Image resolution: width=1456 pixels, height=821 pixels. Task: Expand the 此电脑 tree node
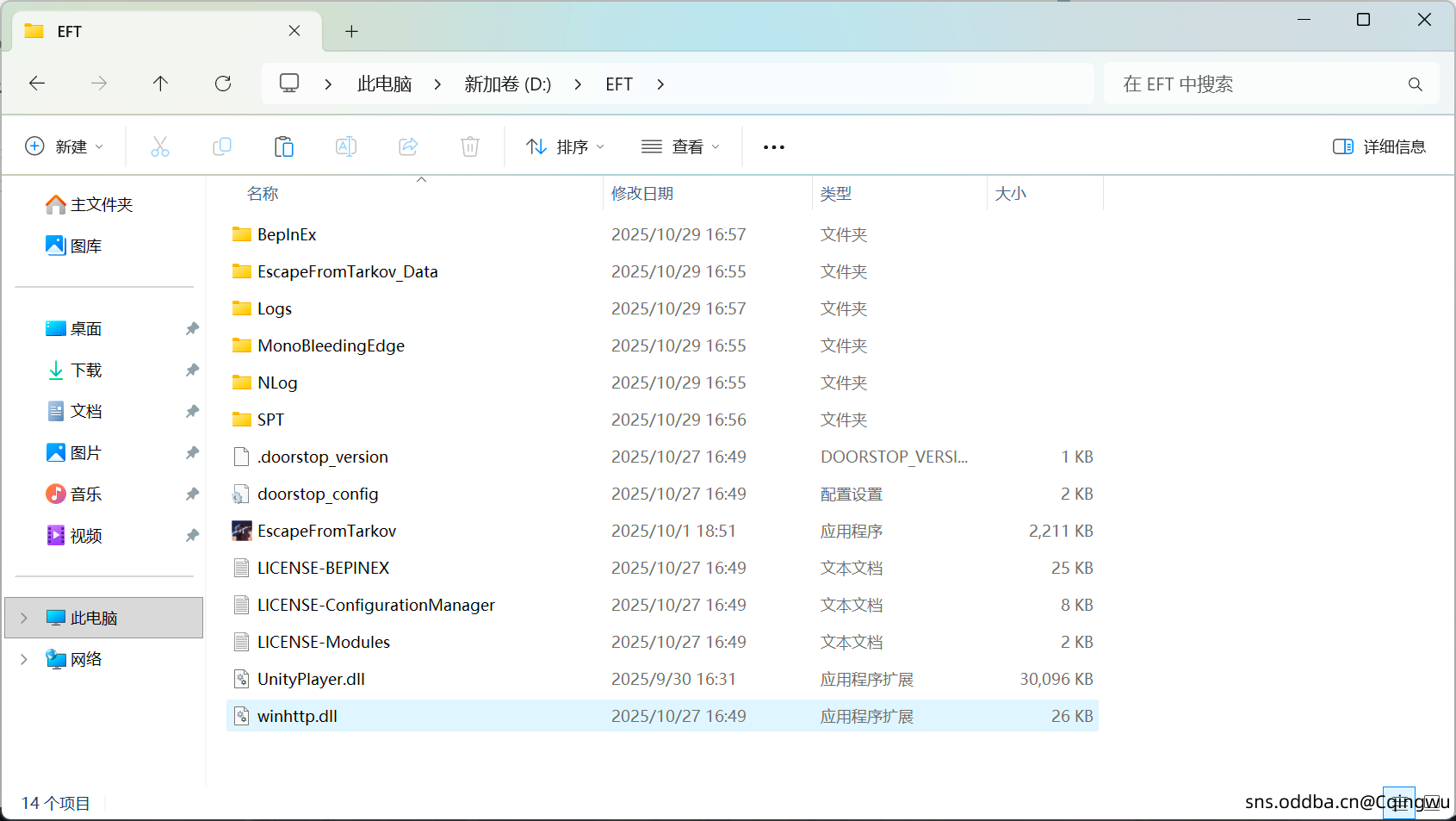[x=24, y=618]
